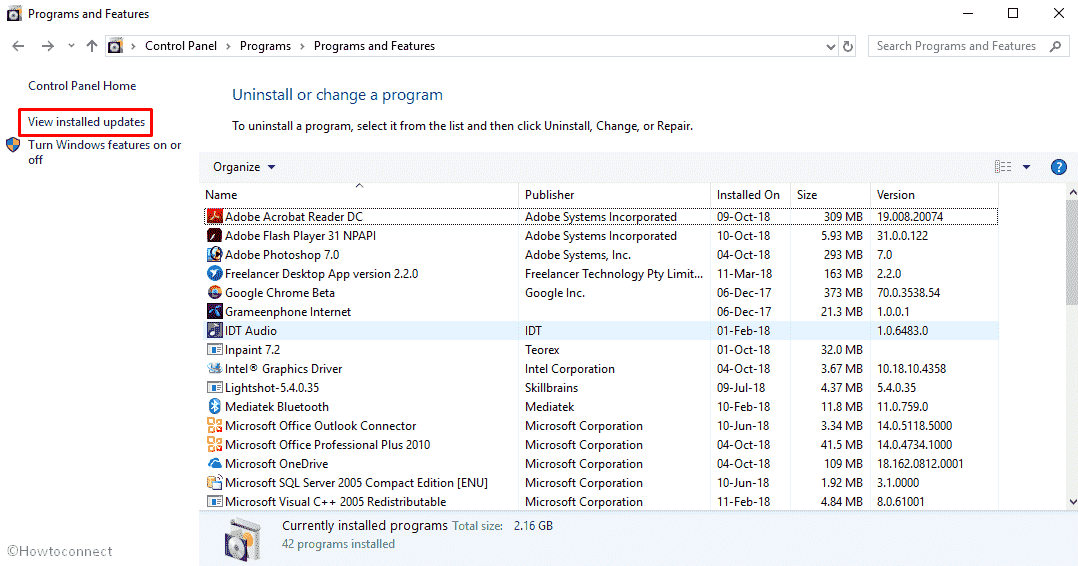Click the Intel Graphics Driver icon
Screen dimensions: 1078x566
(x=214, y=369)
